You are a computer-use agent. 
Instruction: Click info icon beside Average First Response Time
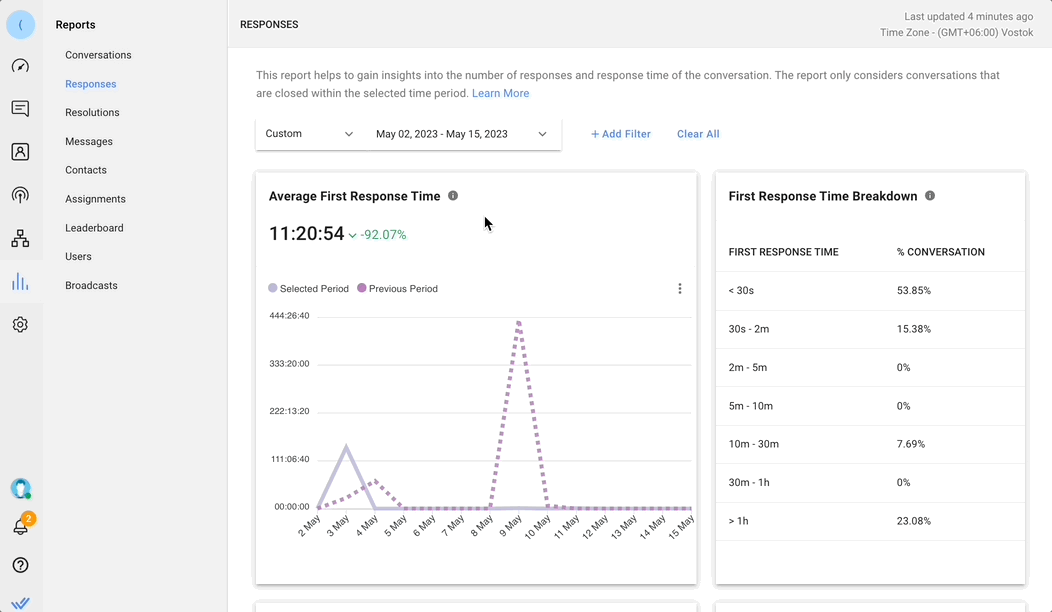click(453, 196)
